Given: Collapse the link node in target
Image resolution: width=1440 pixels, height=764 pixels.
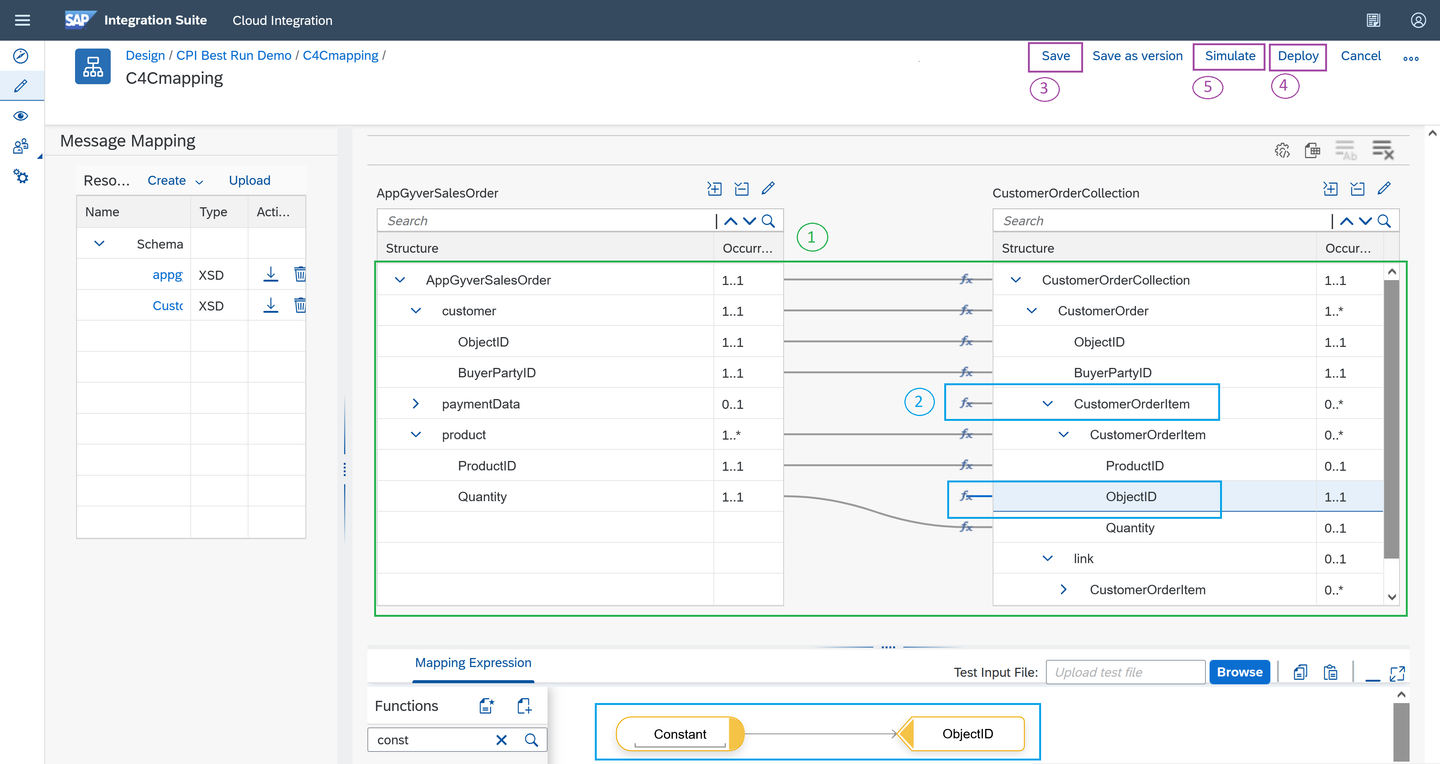Looking at the screenshot, I should (x=1048, y=559).
